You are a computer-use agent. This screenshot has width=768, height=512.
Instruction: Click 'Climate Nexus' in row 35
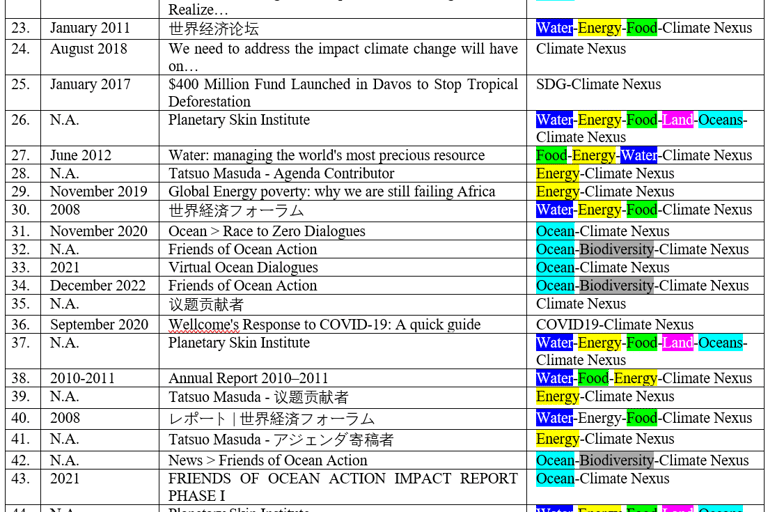581,304
